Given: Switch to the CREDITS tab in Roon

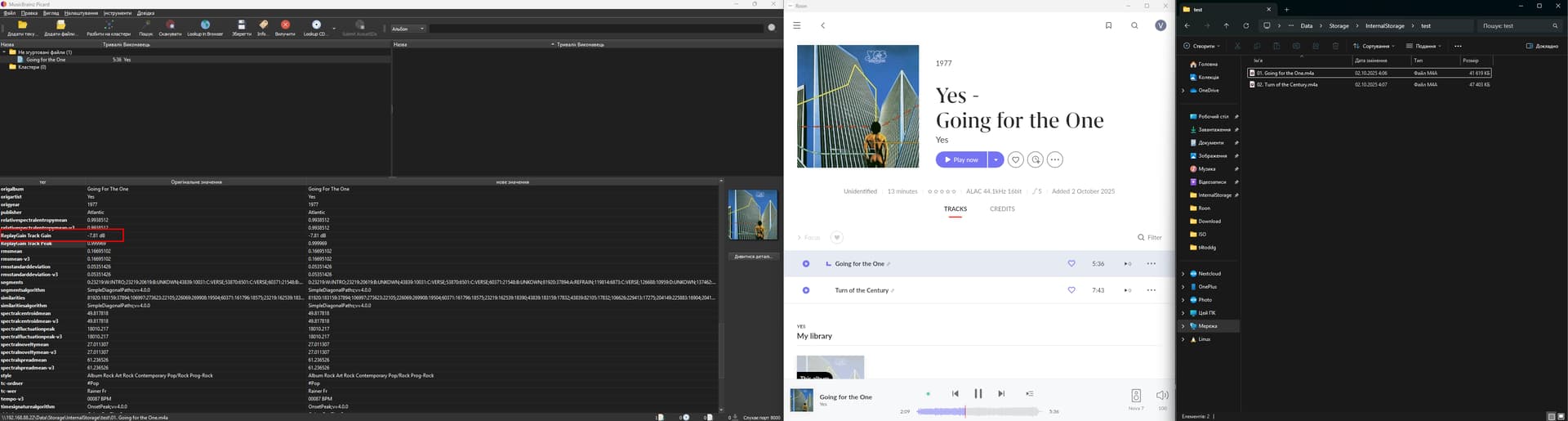Looking at the screenshot, I should click(x=1002, y=209).
